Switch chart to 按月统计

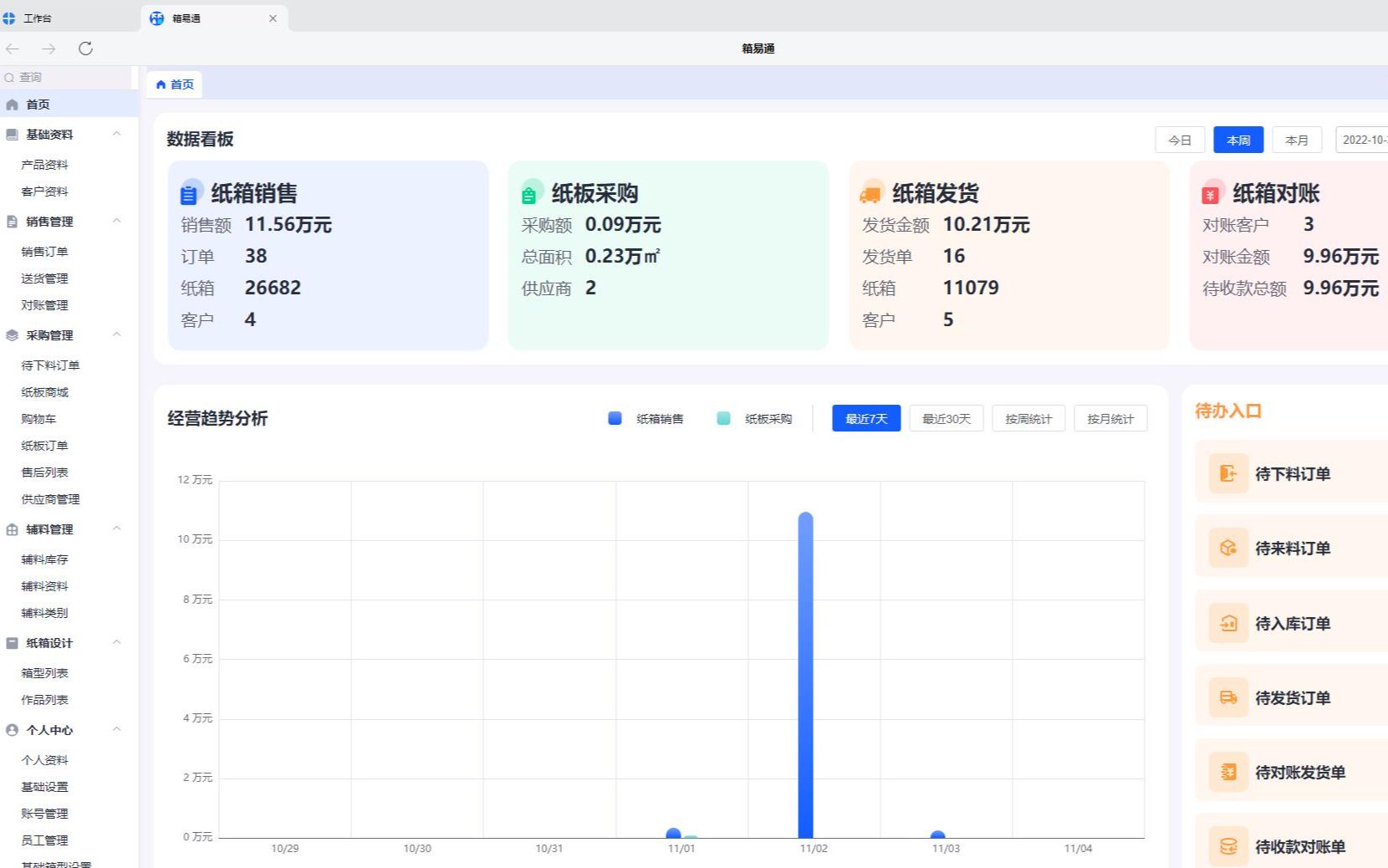1110,419
